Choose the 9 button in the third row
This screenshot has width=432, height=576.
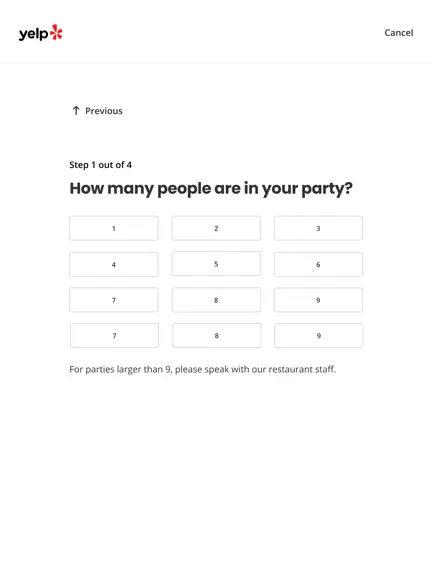tap(318, 300)
